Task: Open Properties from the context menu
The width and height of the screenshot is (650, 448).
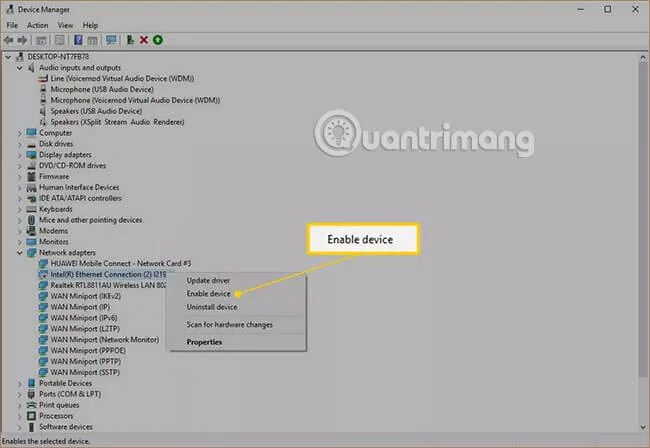Action: point(204,342)
